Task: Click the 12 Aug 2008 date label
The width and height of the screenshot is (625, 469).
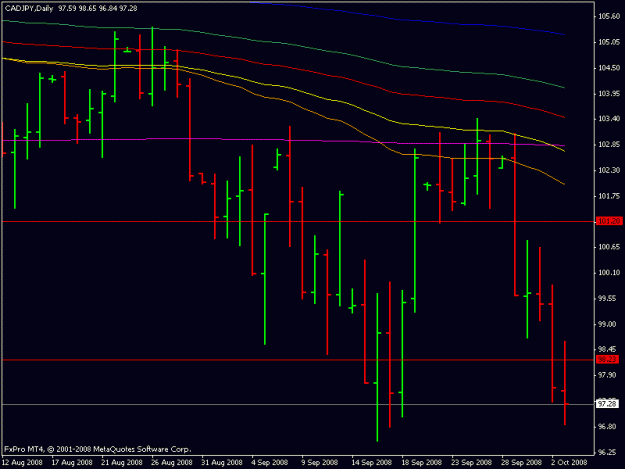Action: 22,463
